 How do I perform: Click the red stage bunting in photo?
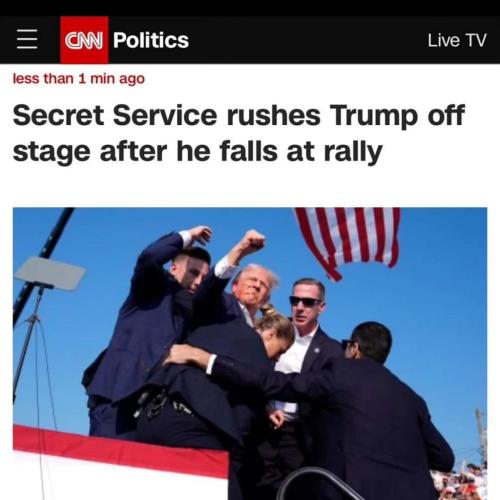121,448
